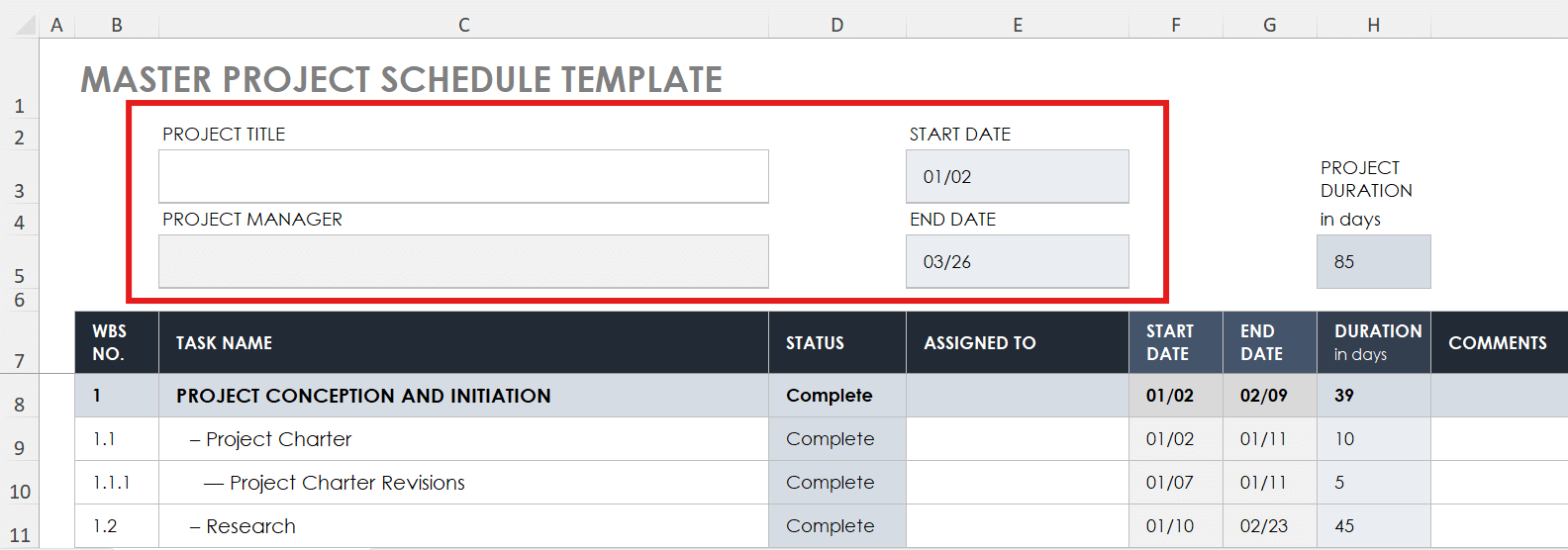The image size is (1568, 550).
Task: Select the project Start Date cell showing 01/02
Action: 1017,176
